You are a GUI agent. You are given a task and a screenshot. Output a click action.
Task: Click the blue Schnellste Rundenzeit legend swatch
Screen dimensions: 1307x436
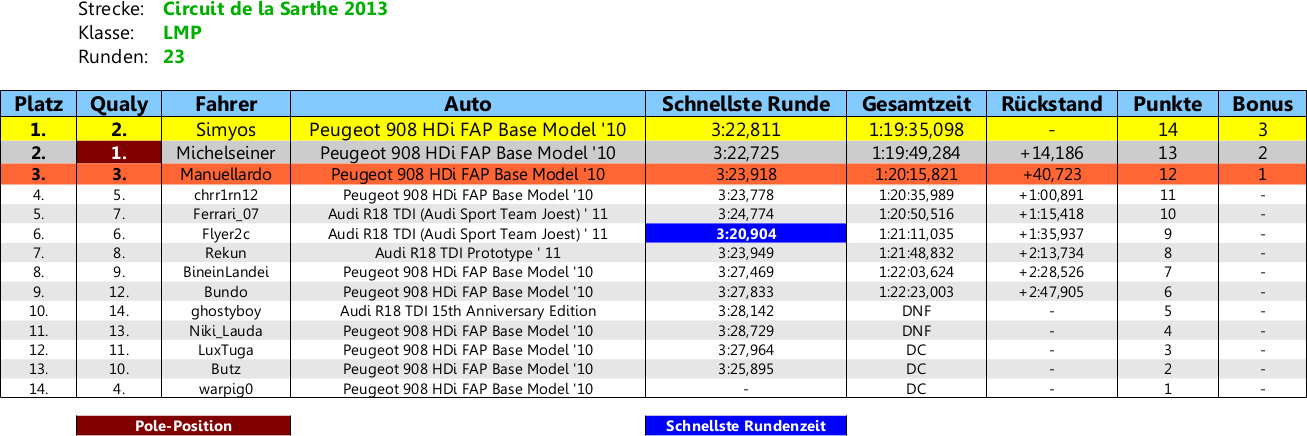746,426
